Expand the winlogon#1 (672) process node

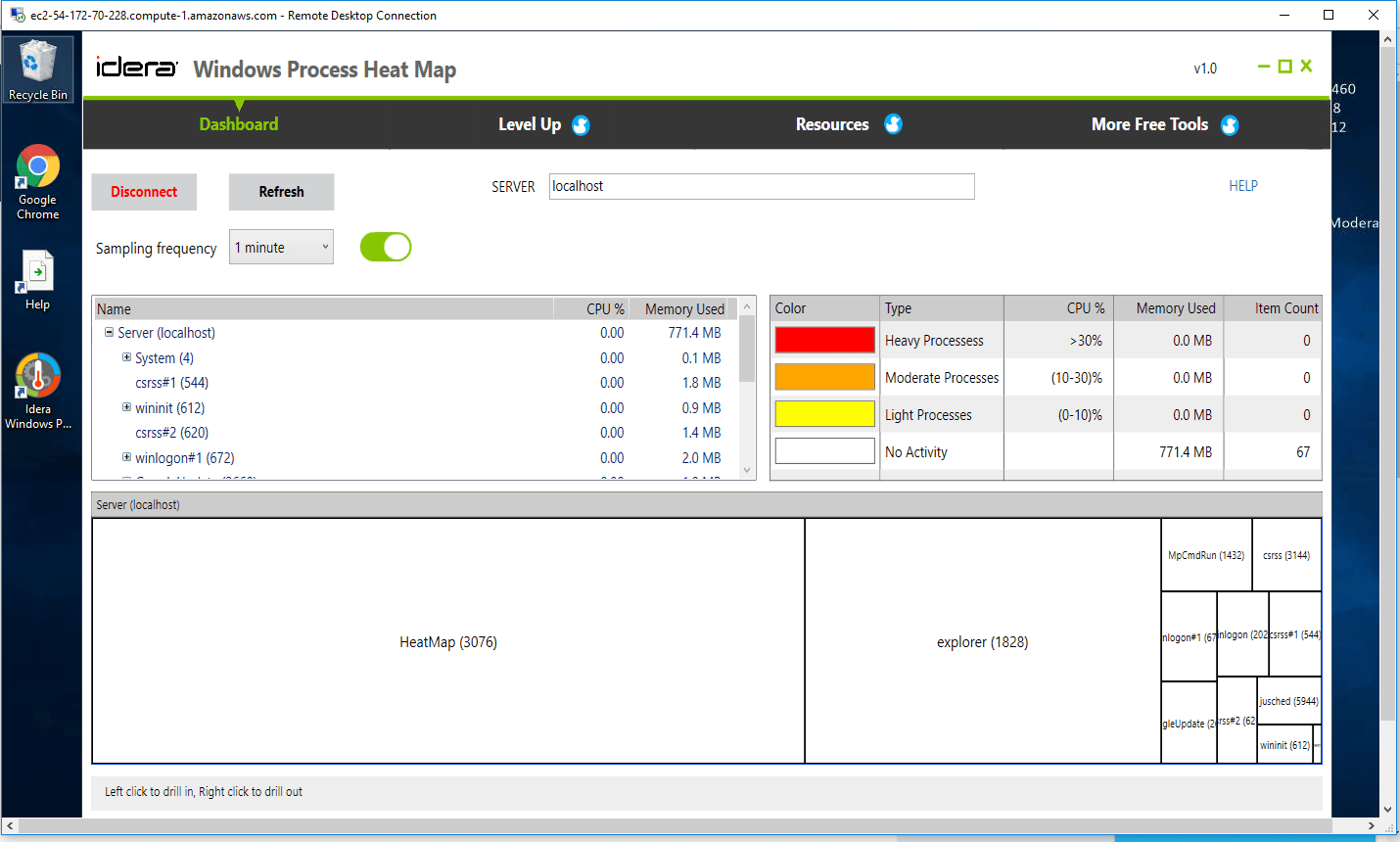point(125,456)
